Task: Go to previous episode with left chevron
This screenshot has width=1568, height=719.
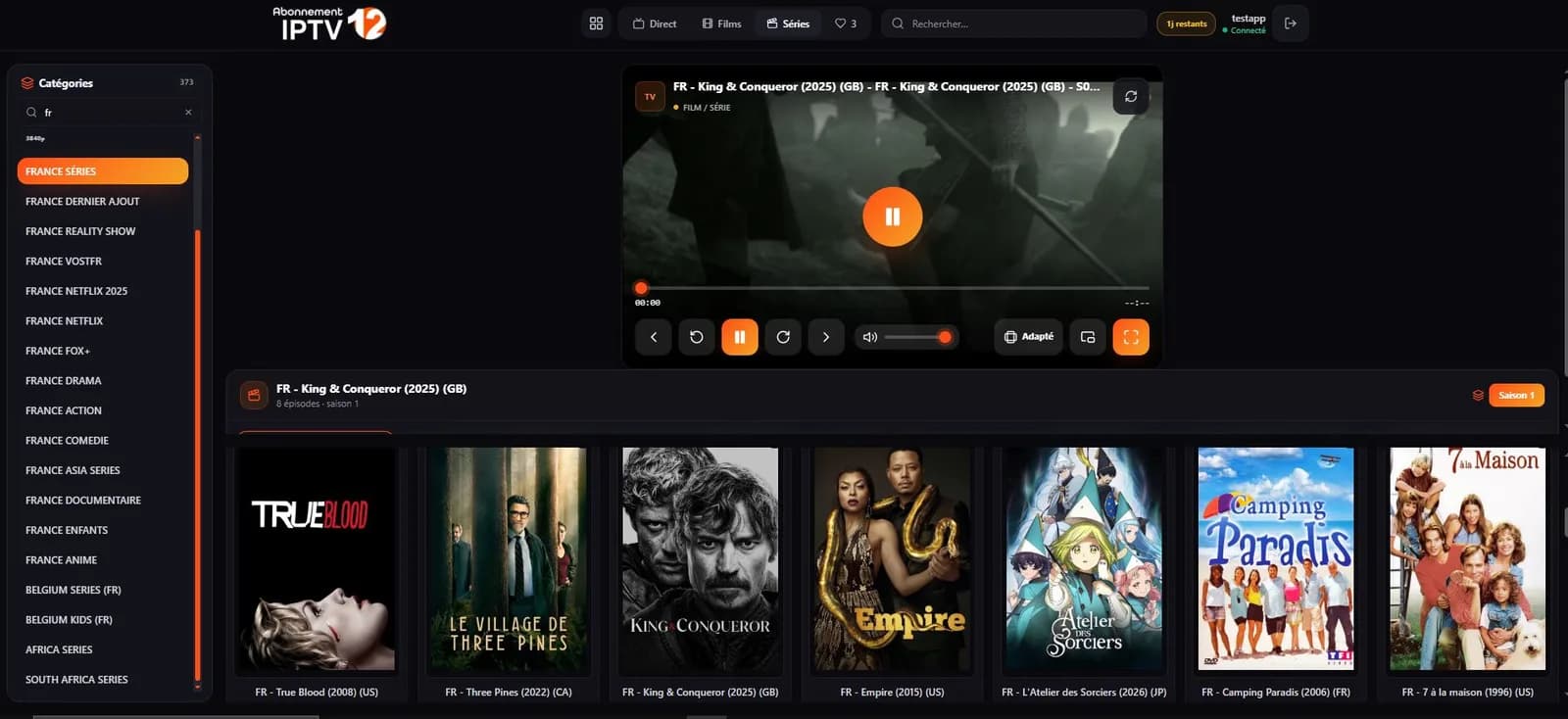Action: pos(654,337)
